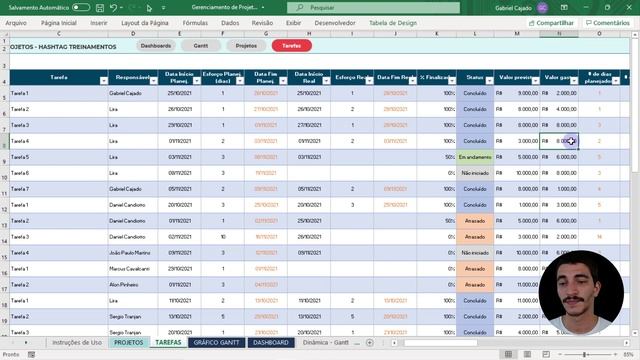The height and width of the screenshot is (360, 640).
Task: Open the Layout da Página tab
Action: [x=144, y=23]
